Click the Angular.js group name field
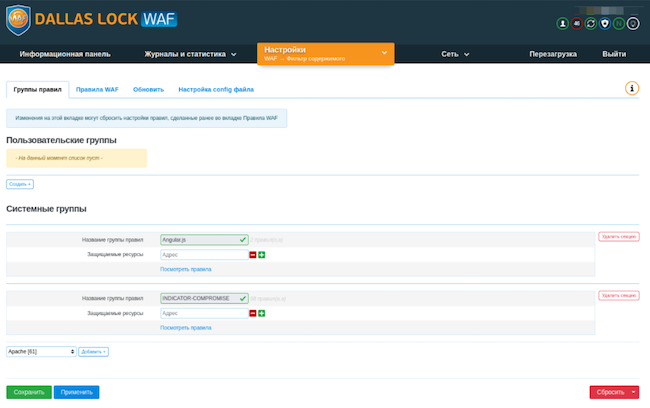650x408 pixels. click(x=204, y=240)
